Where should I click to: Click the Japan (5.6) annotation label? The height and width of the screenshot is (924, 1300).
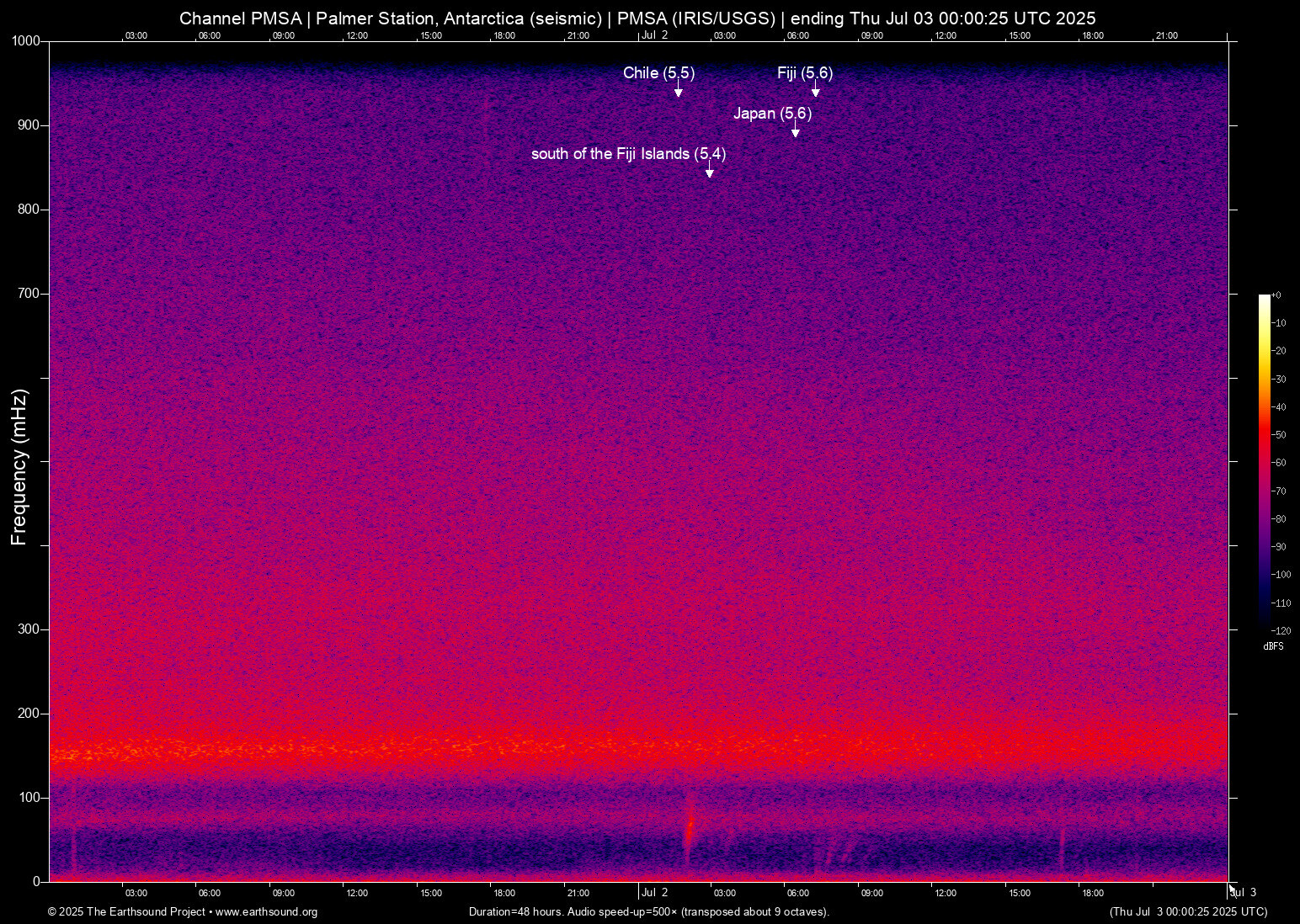click(x=773, y=114)
